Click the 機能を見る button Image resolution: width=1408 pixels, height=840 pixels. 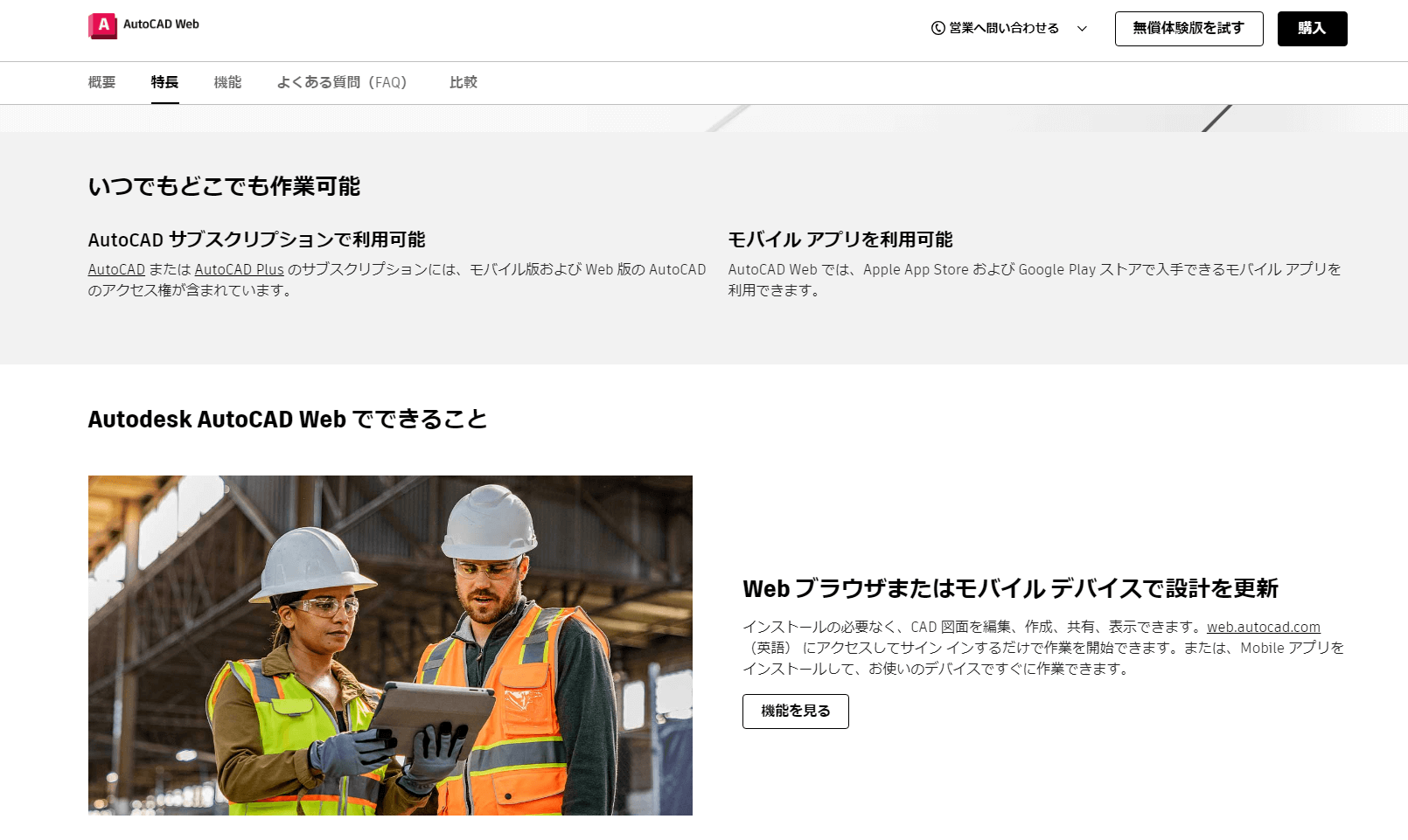click(x=796, y=712)
